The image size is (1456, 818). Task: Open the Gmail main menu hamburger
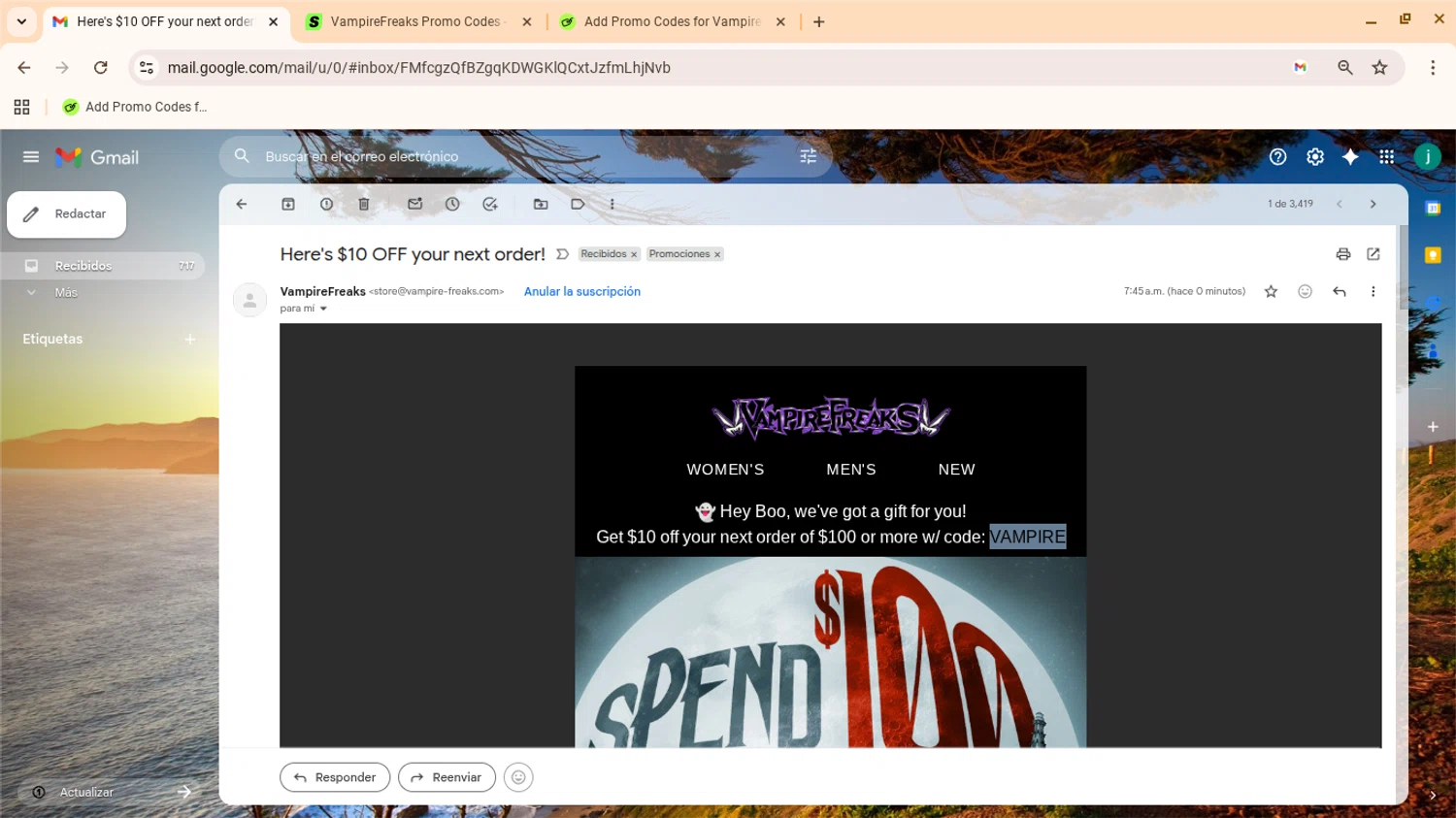pos(31,157)
